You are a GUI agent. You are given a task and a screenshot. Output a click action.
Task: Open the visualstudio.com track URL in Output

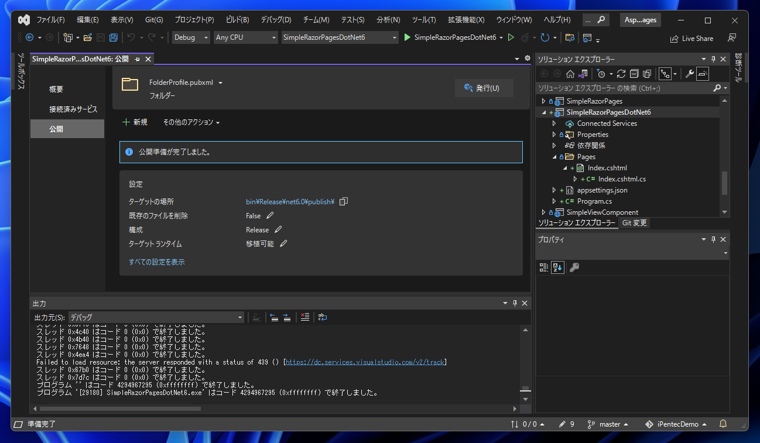click(365, 362)
